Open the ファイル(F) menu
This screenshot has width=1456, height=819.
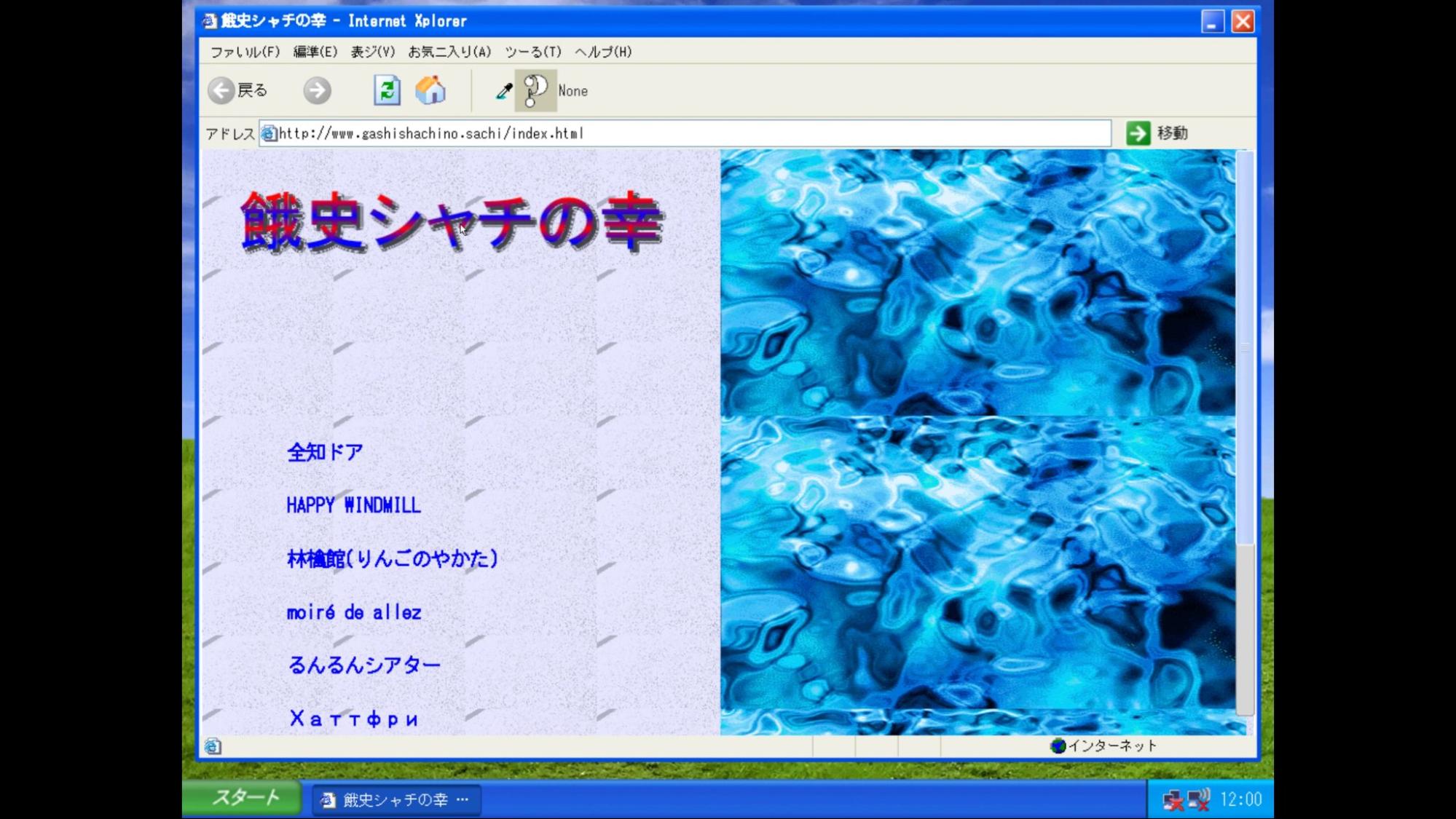click(x=245, y=52)
